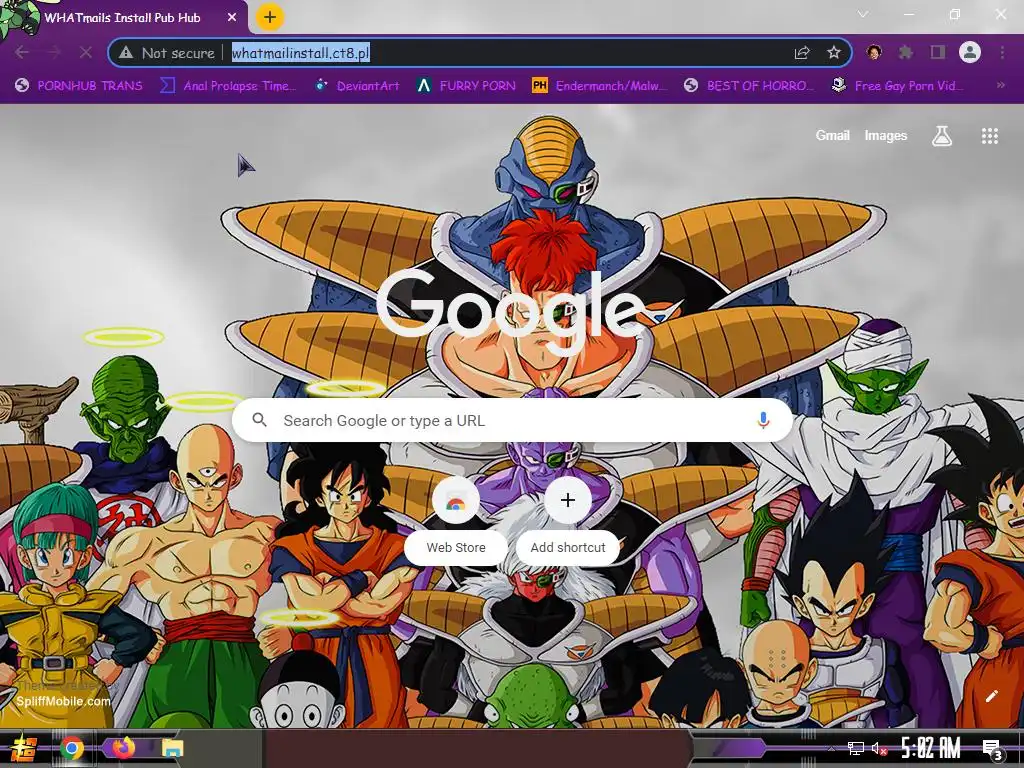
Task: Open the notification center
Action: [992, 749]
